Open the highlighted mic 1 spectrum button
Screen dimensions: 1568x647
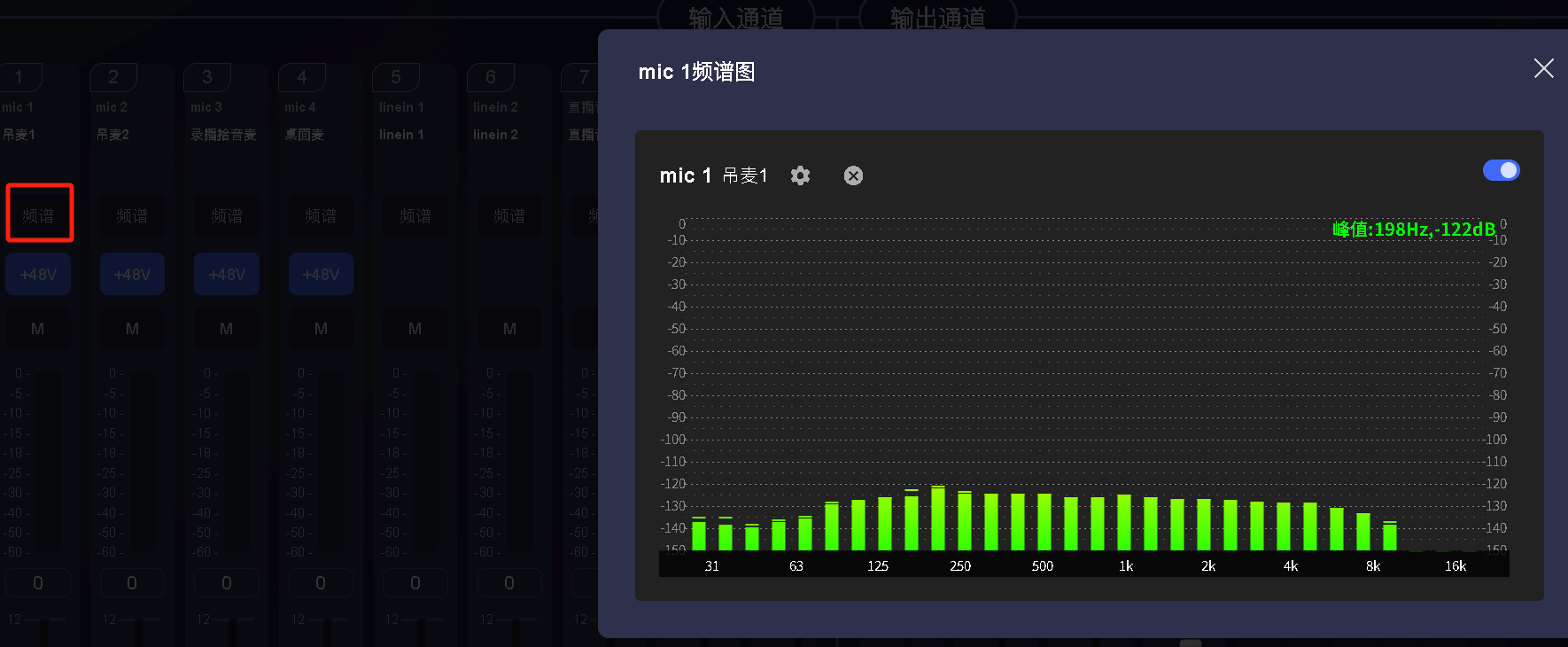pos(39,214)
